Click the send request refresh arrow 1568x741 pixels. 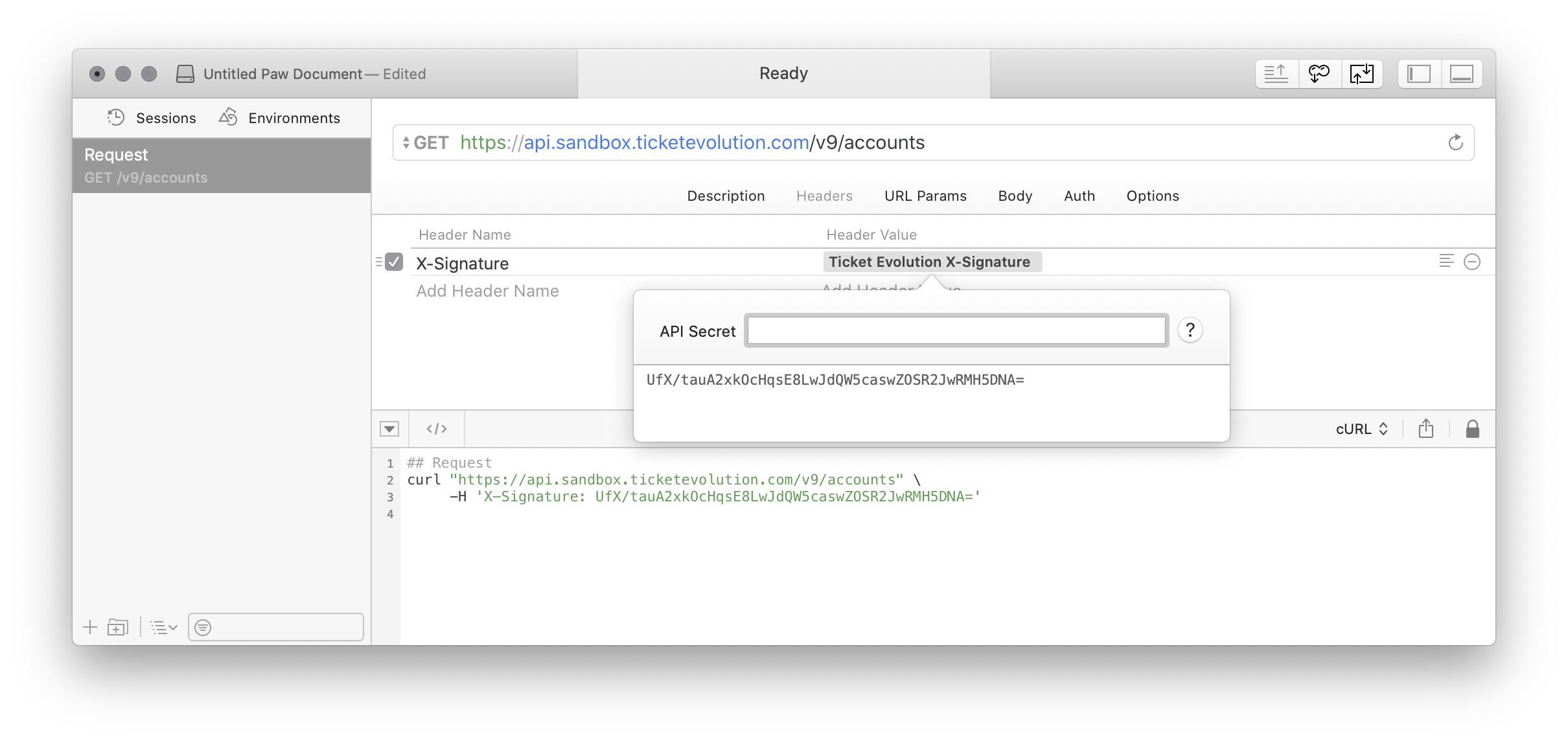click(1455, 142)
